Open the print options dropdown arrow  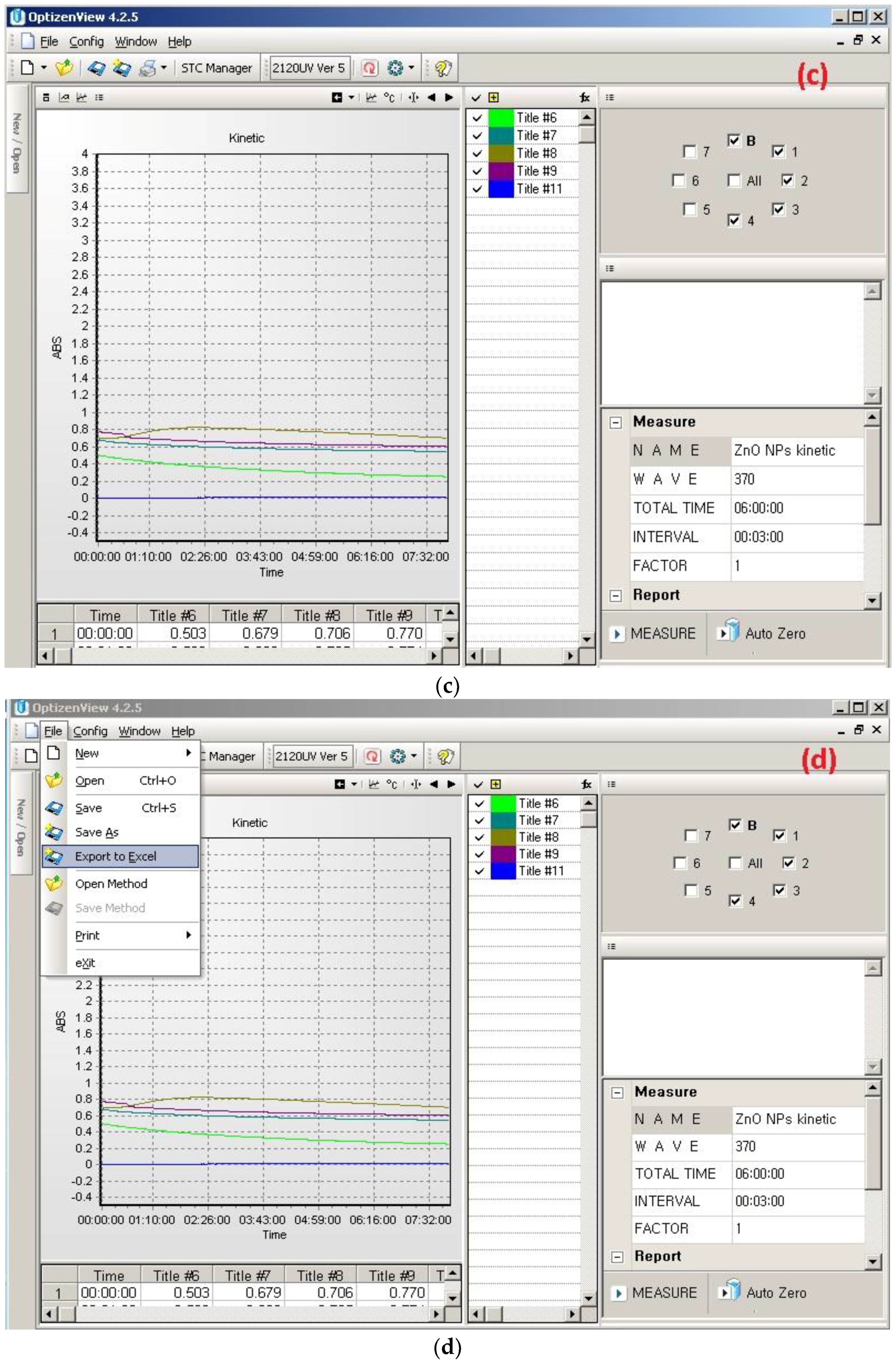coord(163,68)
